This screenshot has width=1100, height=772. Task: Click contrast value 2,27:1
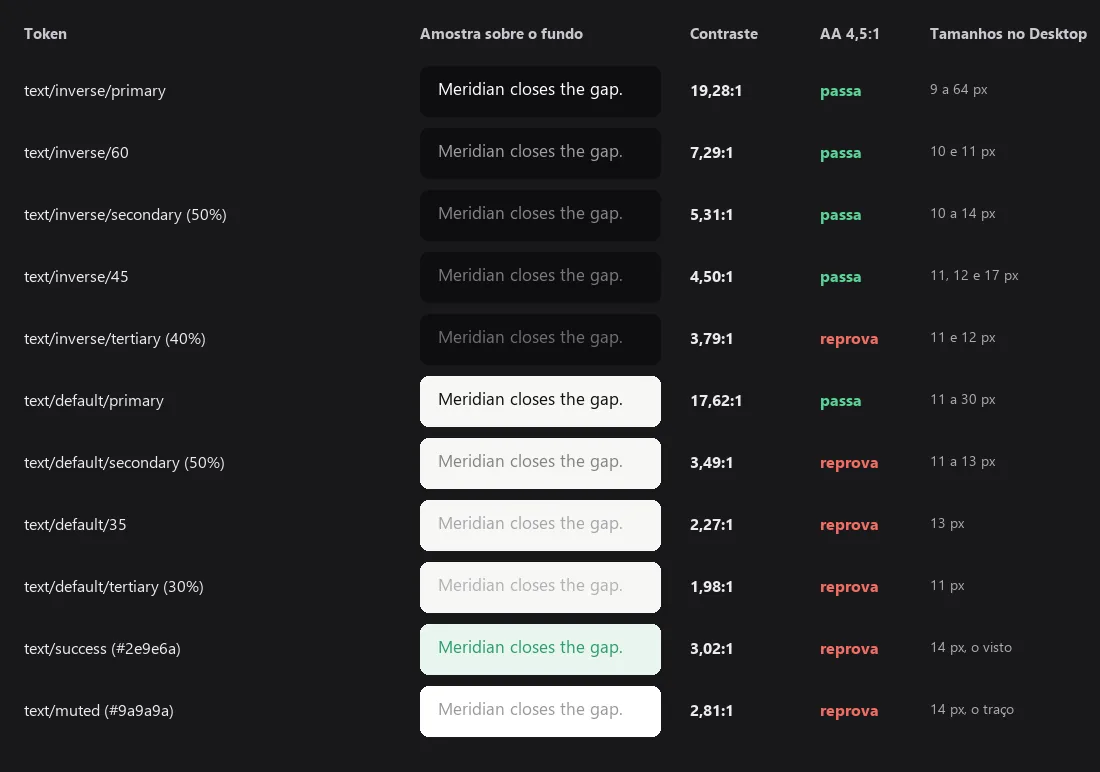pyautogui.click(x=711, y=525)
